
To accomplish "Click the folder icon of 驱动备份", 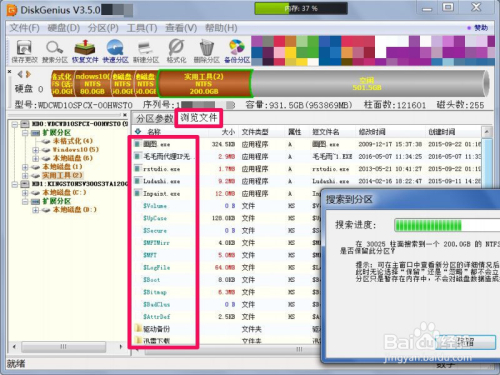I will click(138, 329).
